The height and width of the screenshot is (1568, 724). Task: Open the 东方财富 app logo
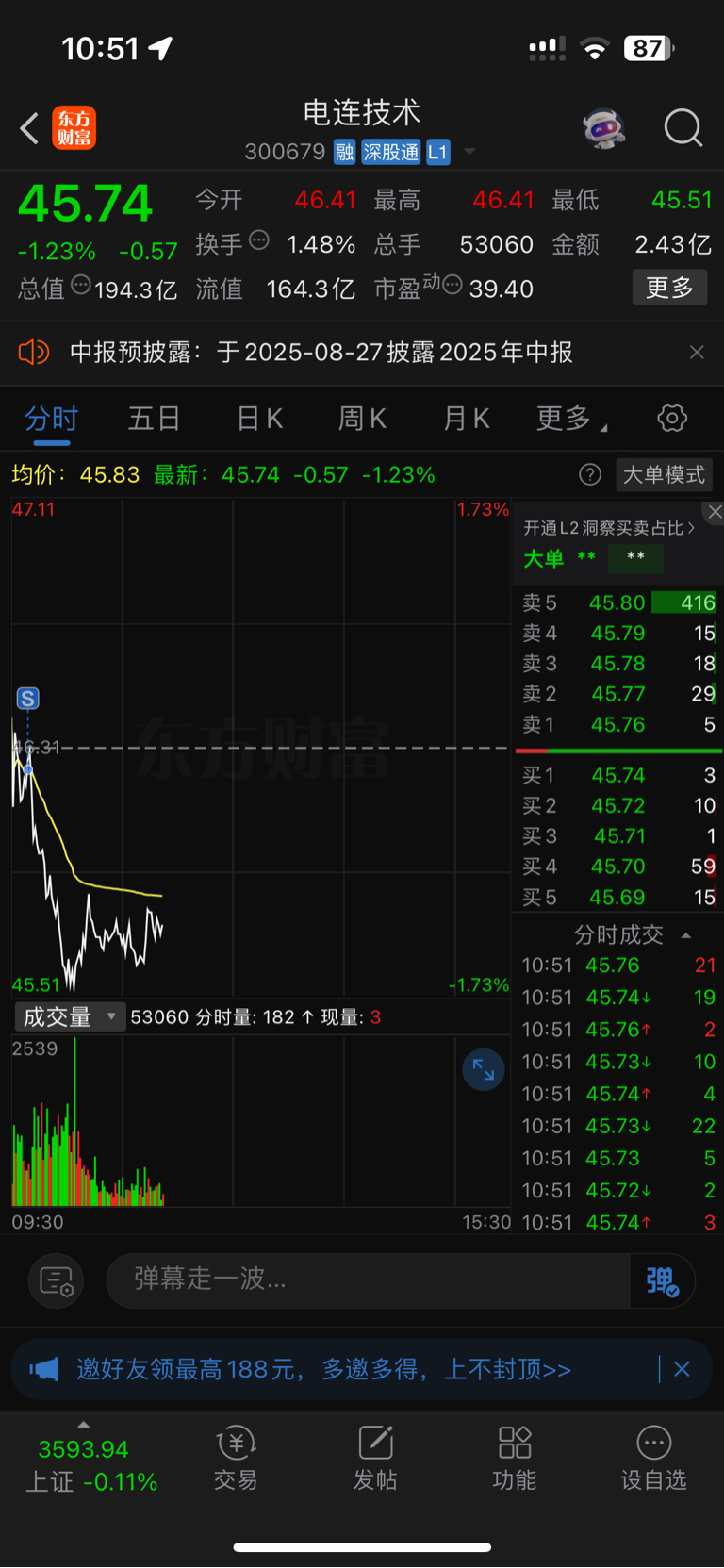[x=74, y=128]
